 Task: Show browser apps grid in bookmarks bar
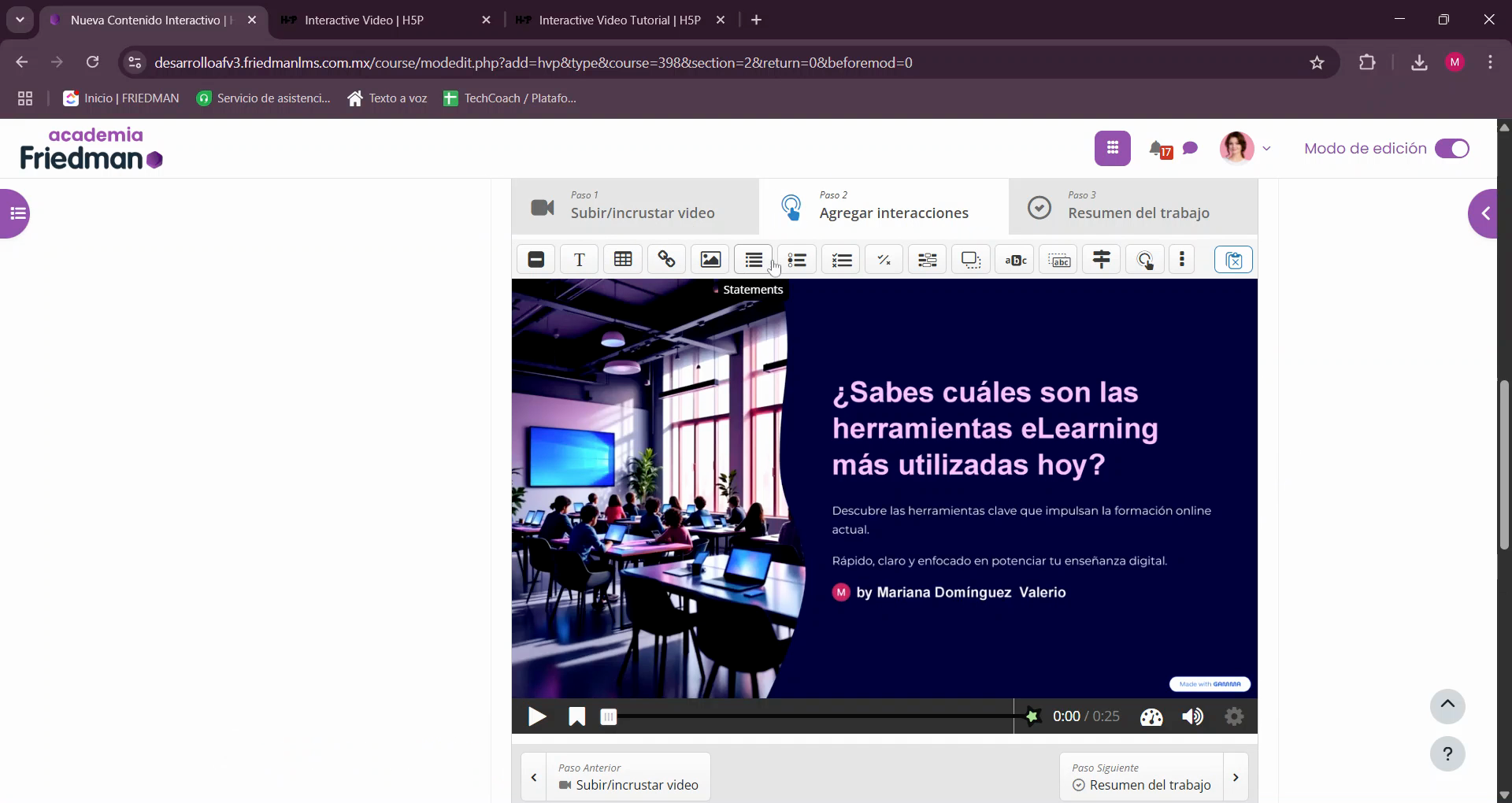click(25, 98)
